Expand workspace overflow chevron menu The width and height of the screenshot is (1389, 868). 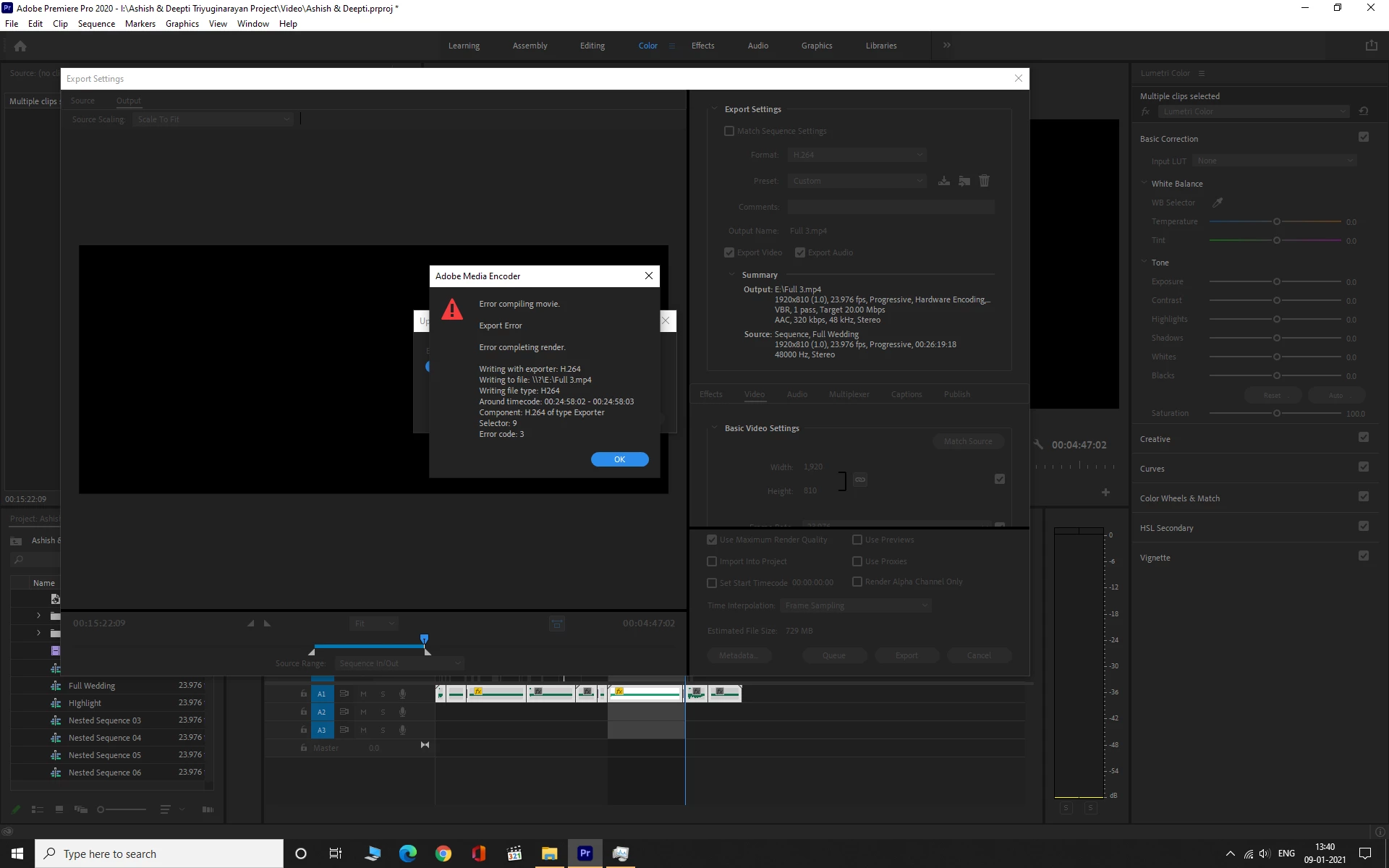coord(946,45)
